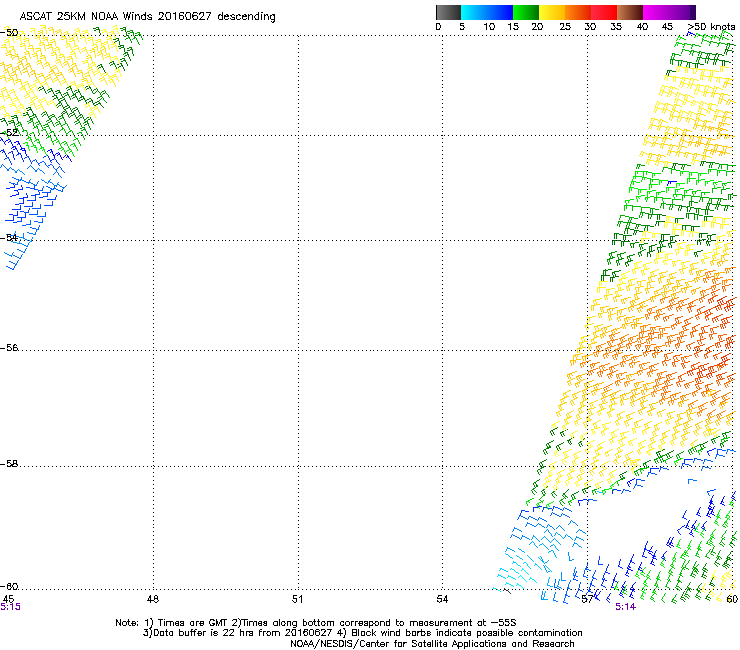This screenshot has height=650, width=740.
Task: Click the purple "5:14" swath time label
Action: pos(625,607)
